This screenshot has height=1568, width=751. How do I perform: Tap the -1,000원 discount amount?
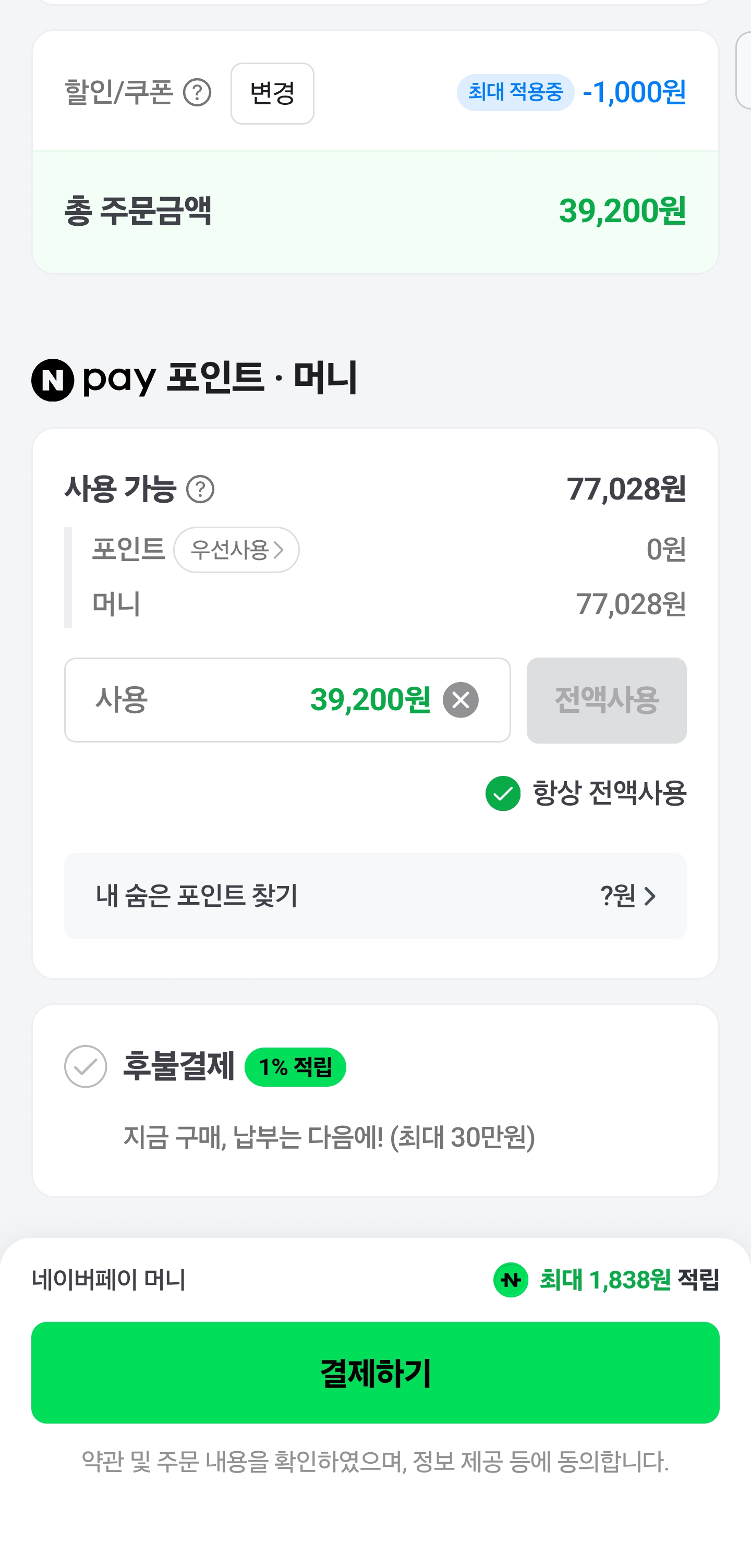click(634, 92)
